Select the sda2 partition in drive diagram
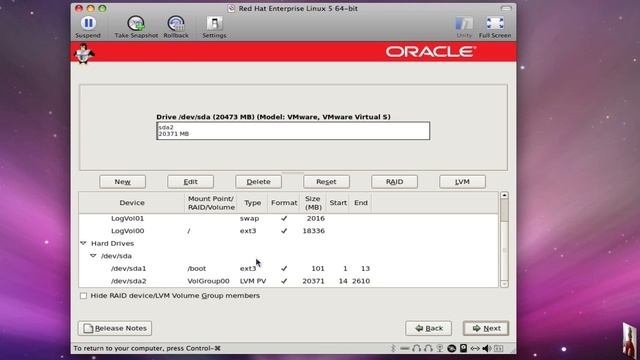Image resolution: width=640 pixels, height=360 pixels. 293,131
